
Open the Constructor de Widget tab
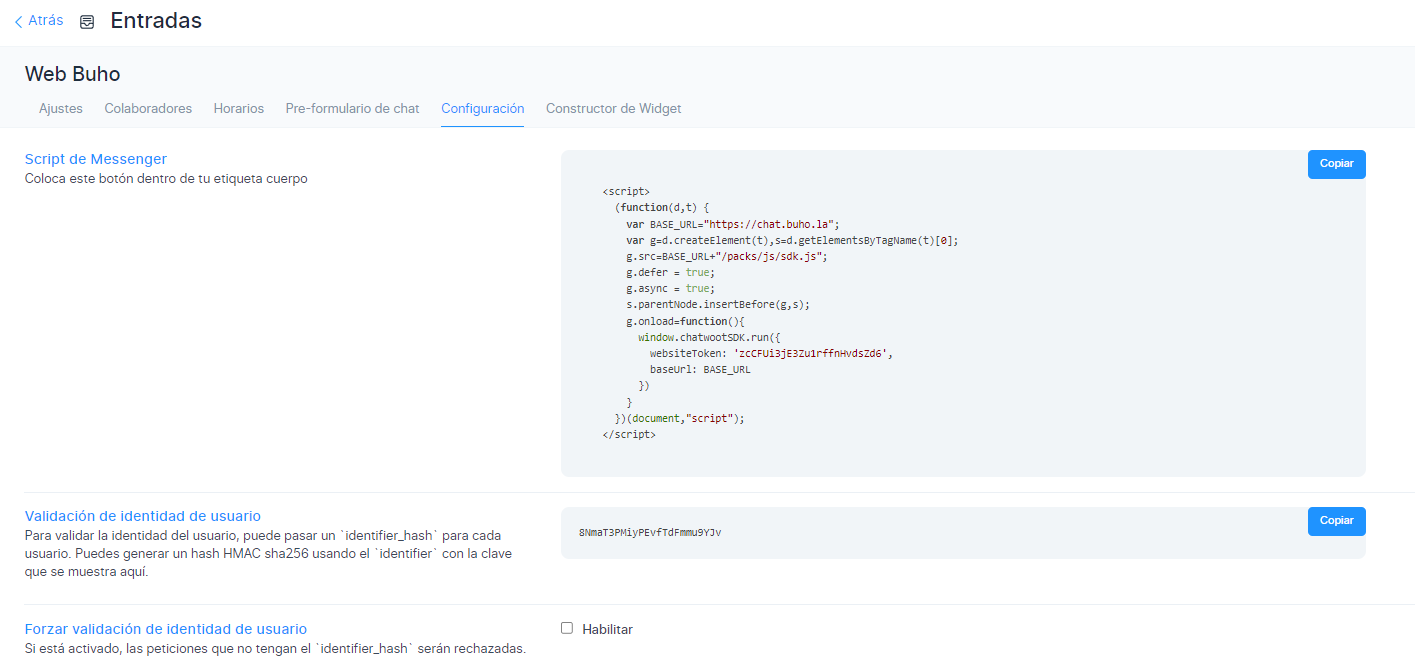click(613, 108)
